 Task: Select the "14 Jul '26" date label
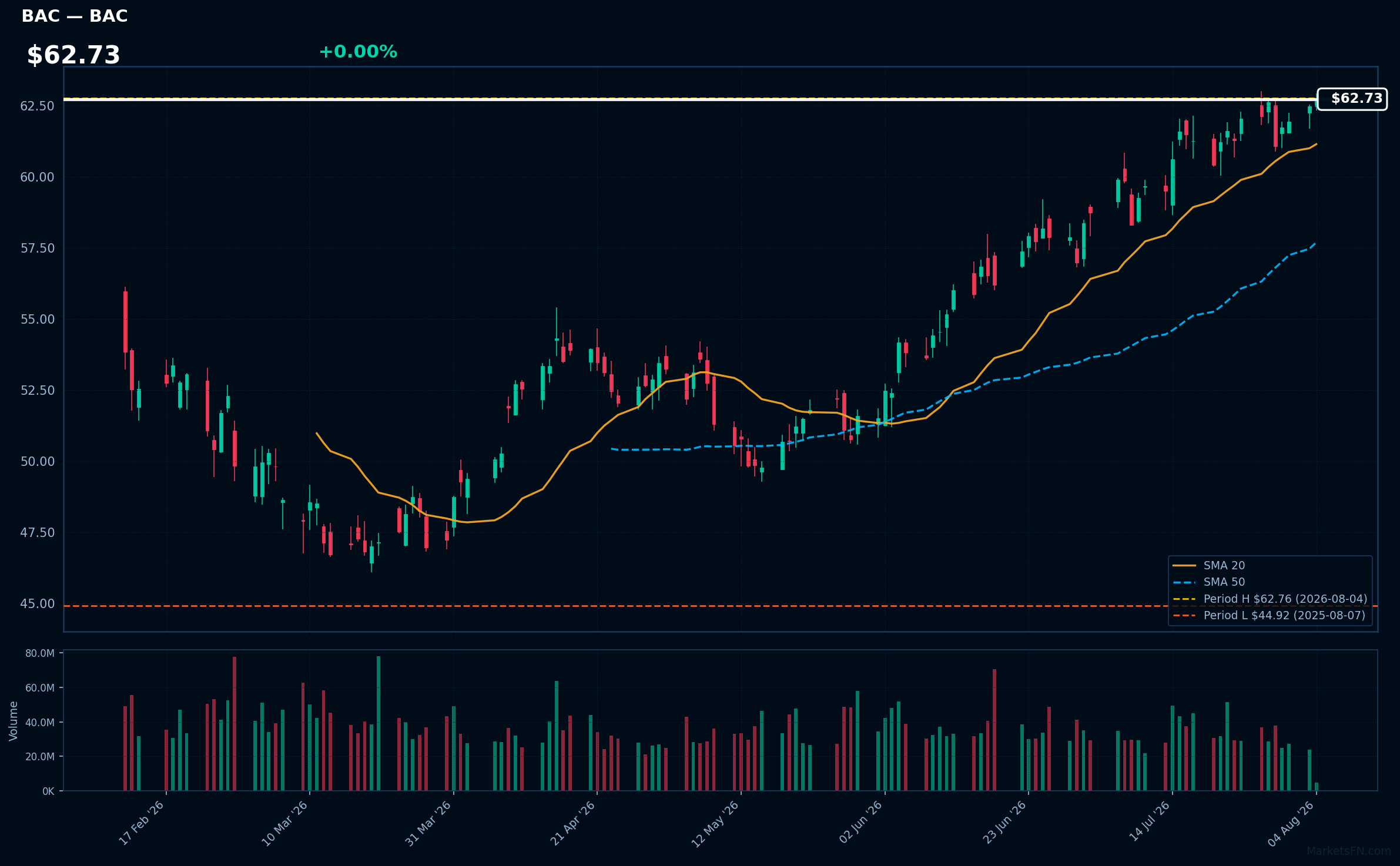click(1150, 822)
